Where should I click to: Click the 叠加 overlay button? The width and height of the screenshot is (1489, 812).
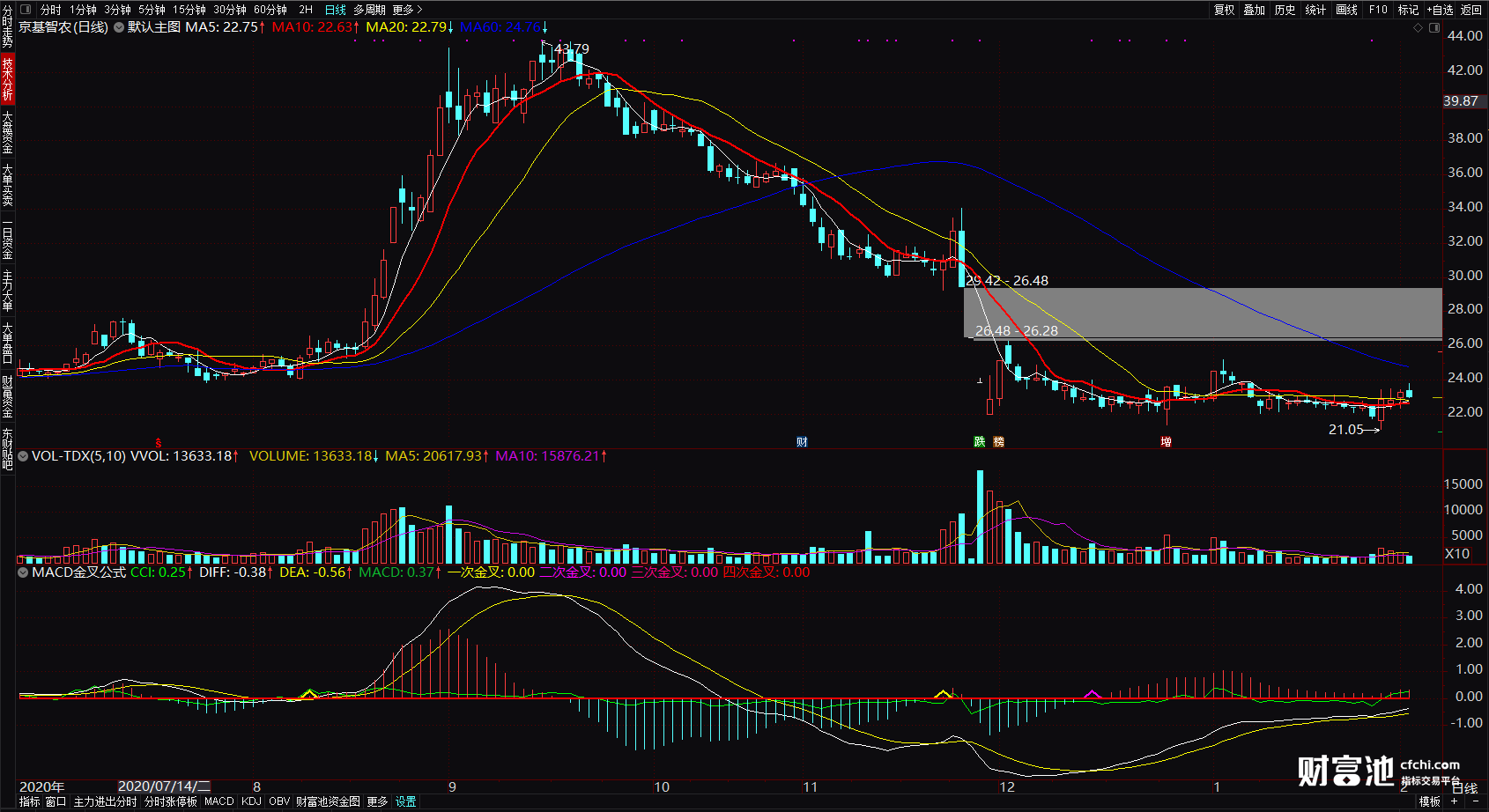coord(1255,10)
